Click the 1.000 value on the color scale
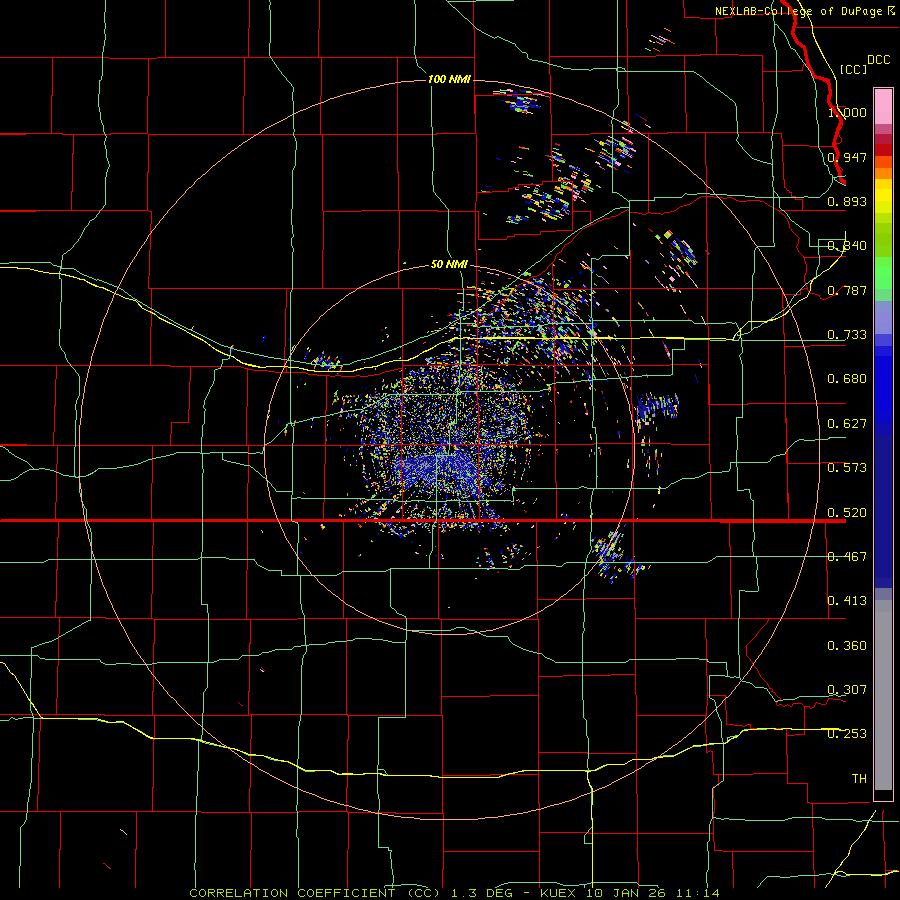The height and width of the screenshot is (900, 900). click(x=847, y=112)
